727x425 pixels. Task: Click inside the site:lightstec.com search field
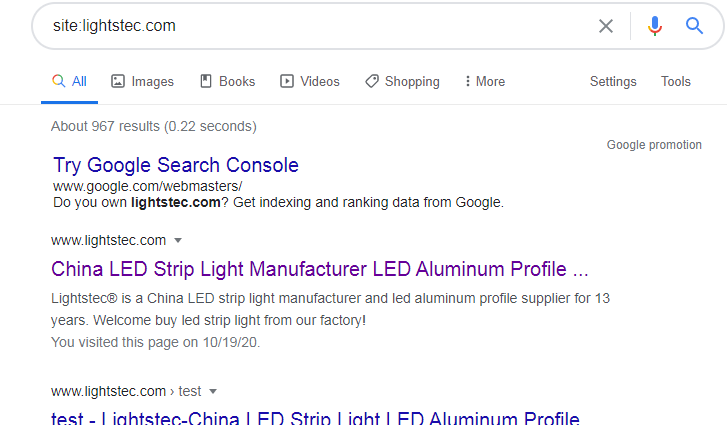[x=300, y=26]
